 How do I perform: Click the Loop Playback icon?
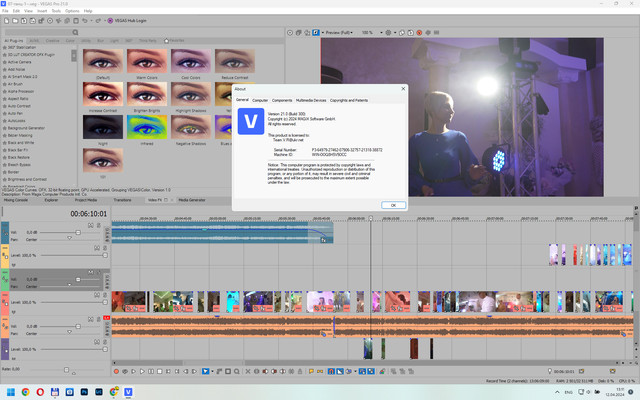[x=125, y=371]
